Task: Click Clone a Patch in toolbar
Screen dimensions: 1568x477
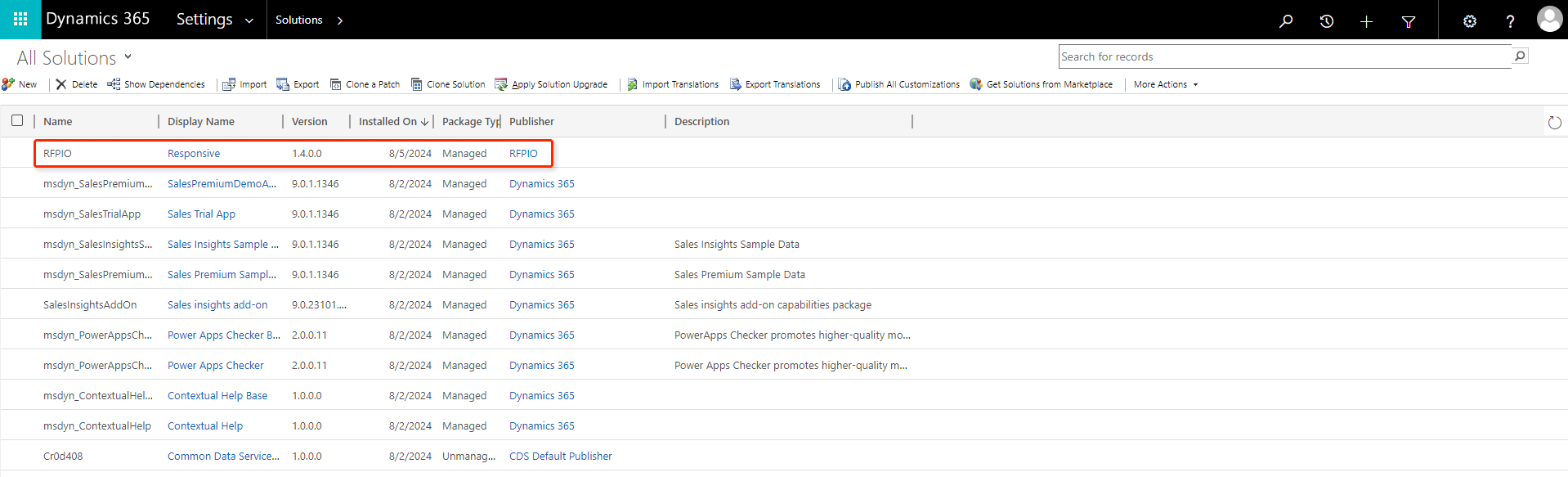Action: click(365, 84)
